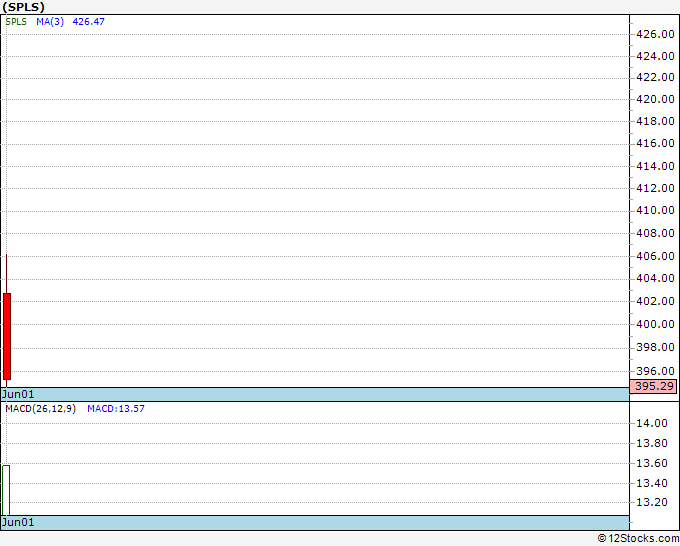
Task: Click the MACD(26,12,9) indicator label
Action: pyautogui.click(x=41, y=409)
